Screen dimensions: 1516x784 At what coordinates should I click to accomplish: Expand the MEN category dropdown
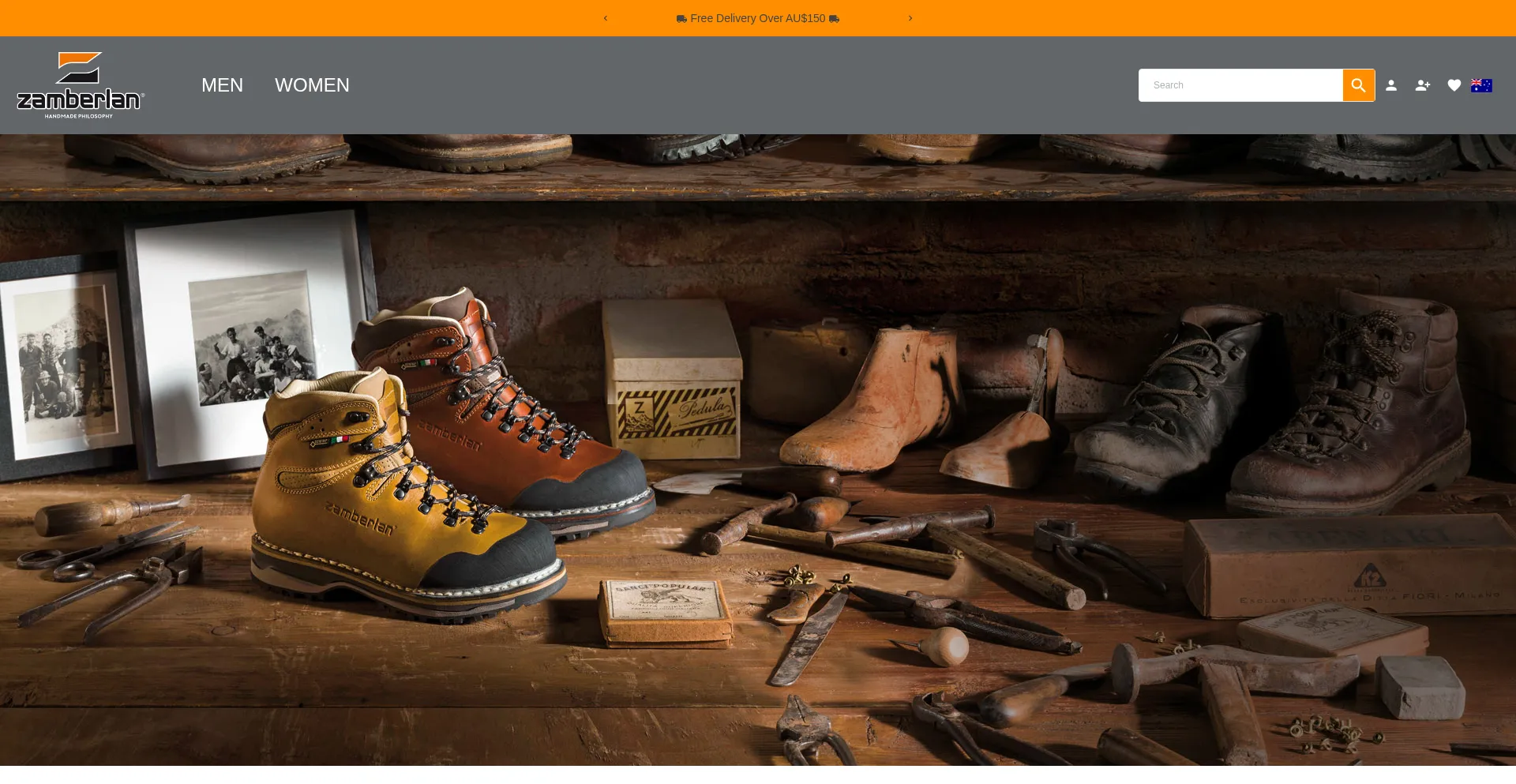(222, 84)
